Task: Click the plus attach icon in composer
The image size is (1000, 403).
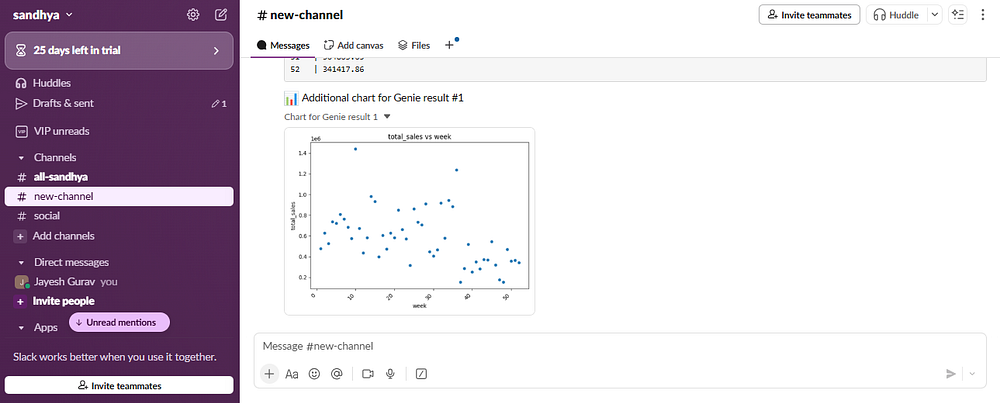Action: pos(268,373)
